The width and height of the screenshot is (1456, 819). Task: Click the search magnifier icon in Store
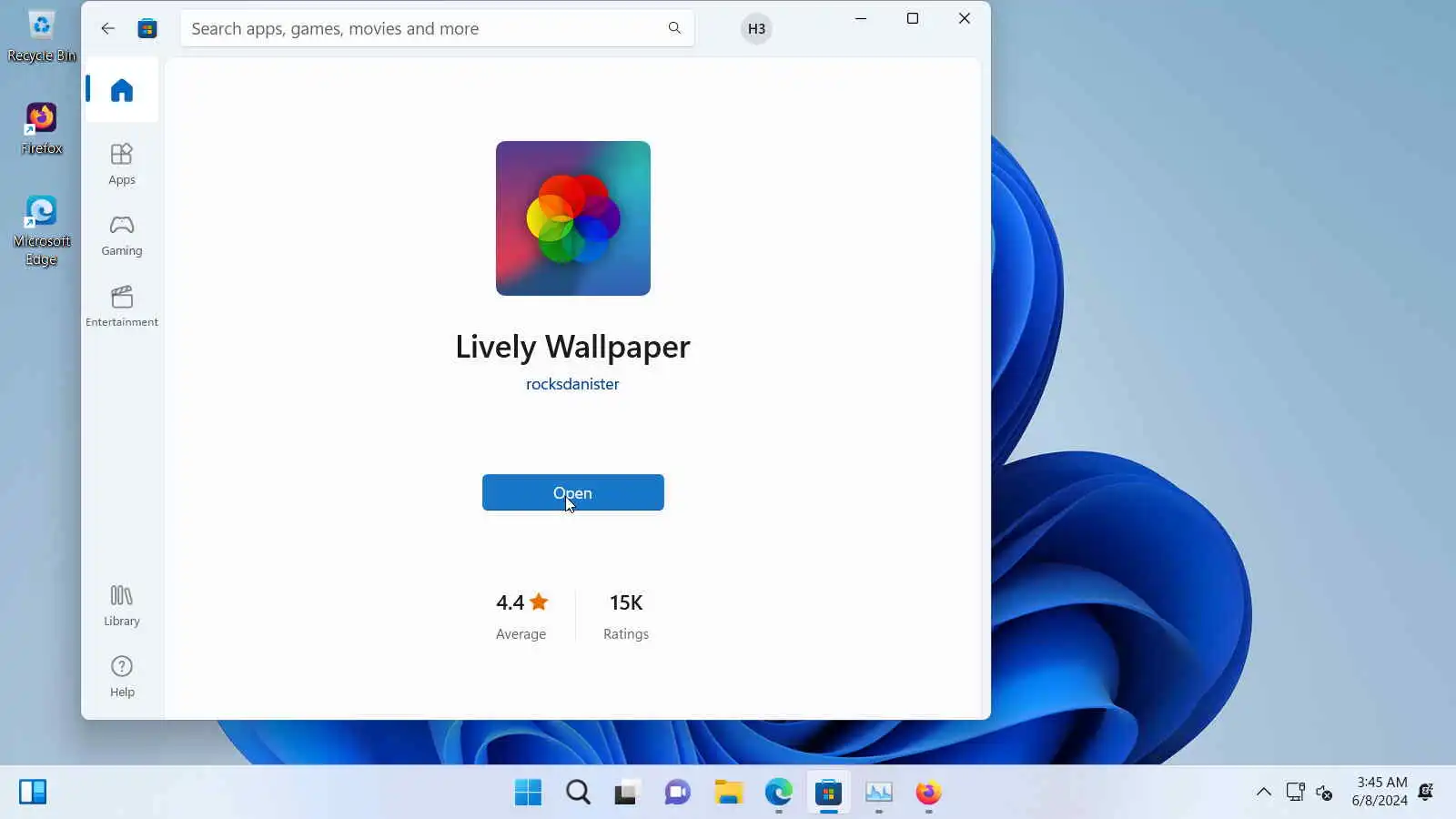(674, 28)
